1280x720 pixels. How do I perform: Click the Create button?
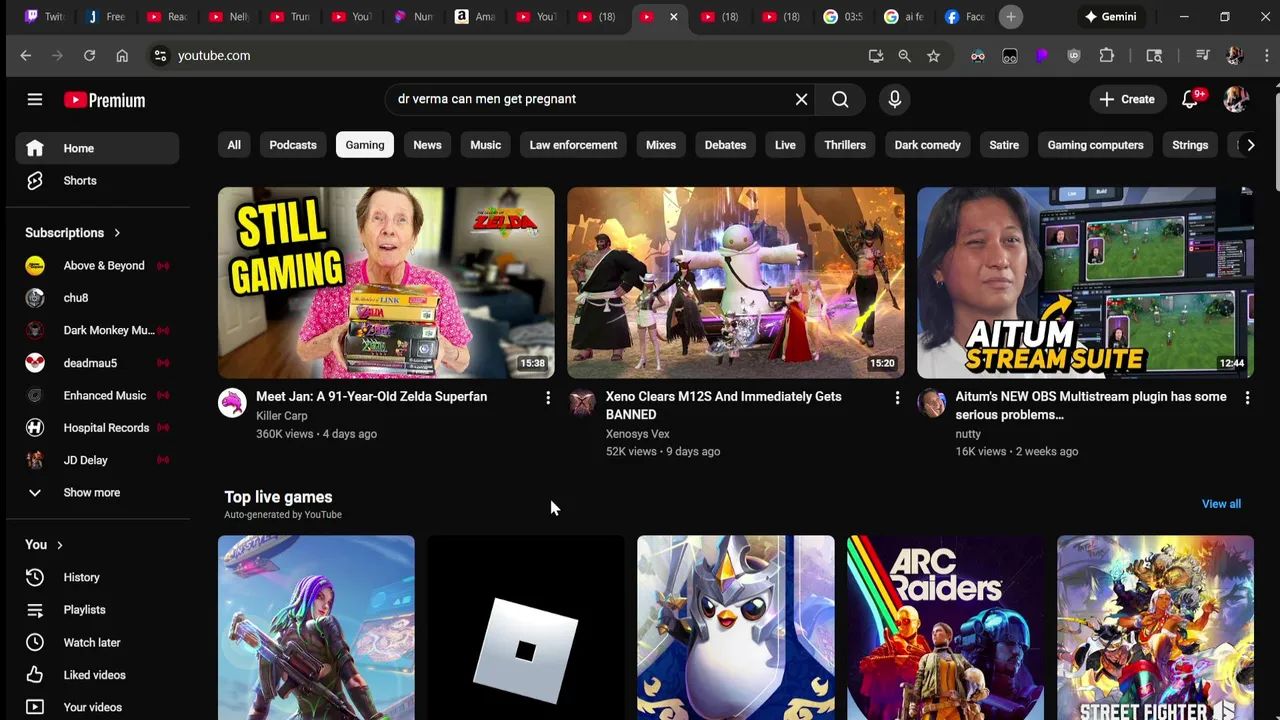click(x=1127, y=99)
